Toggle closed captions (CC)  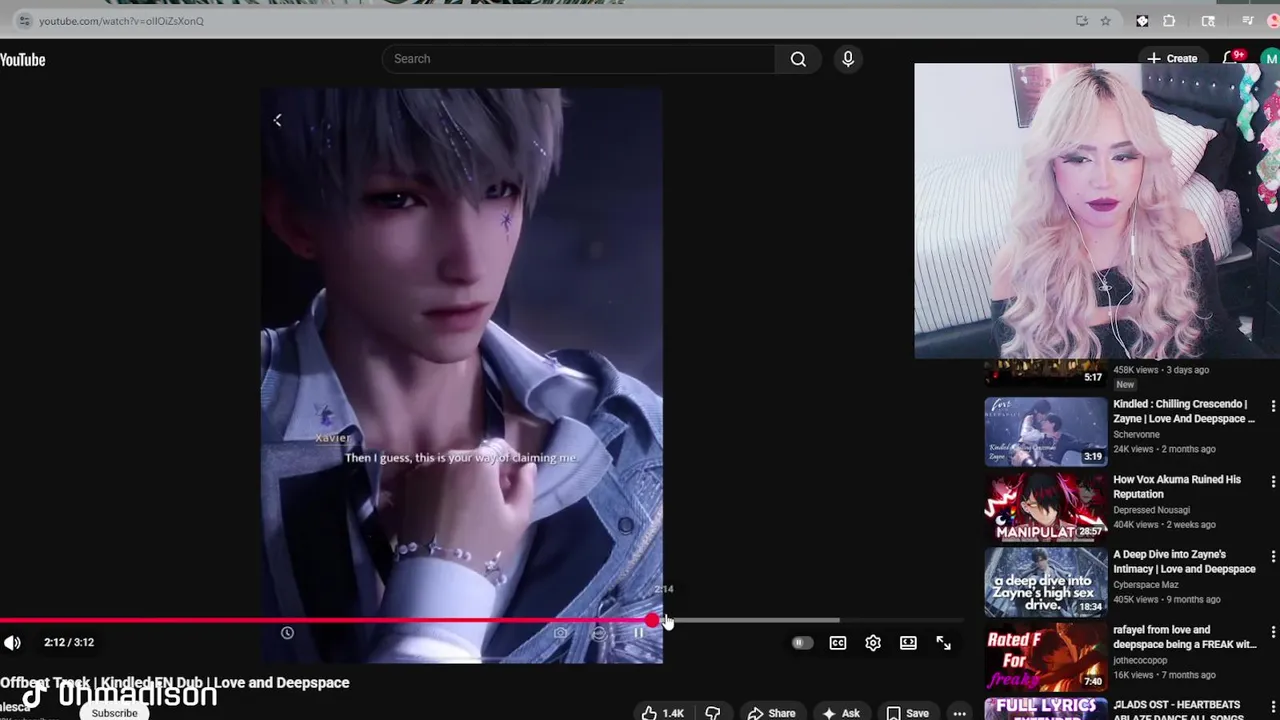point(838,643)
